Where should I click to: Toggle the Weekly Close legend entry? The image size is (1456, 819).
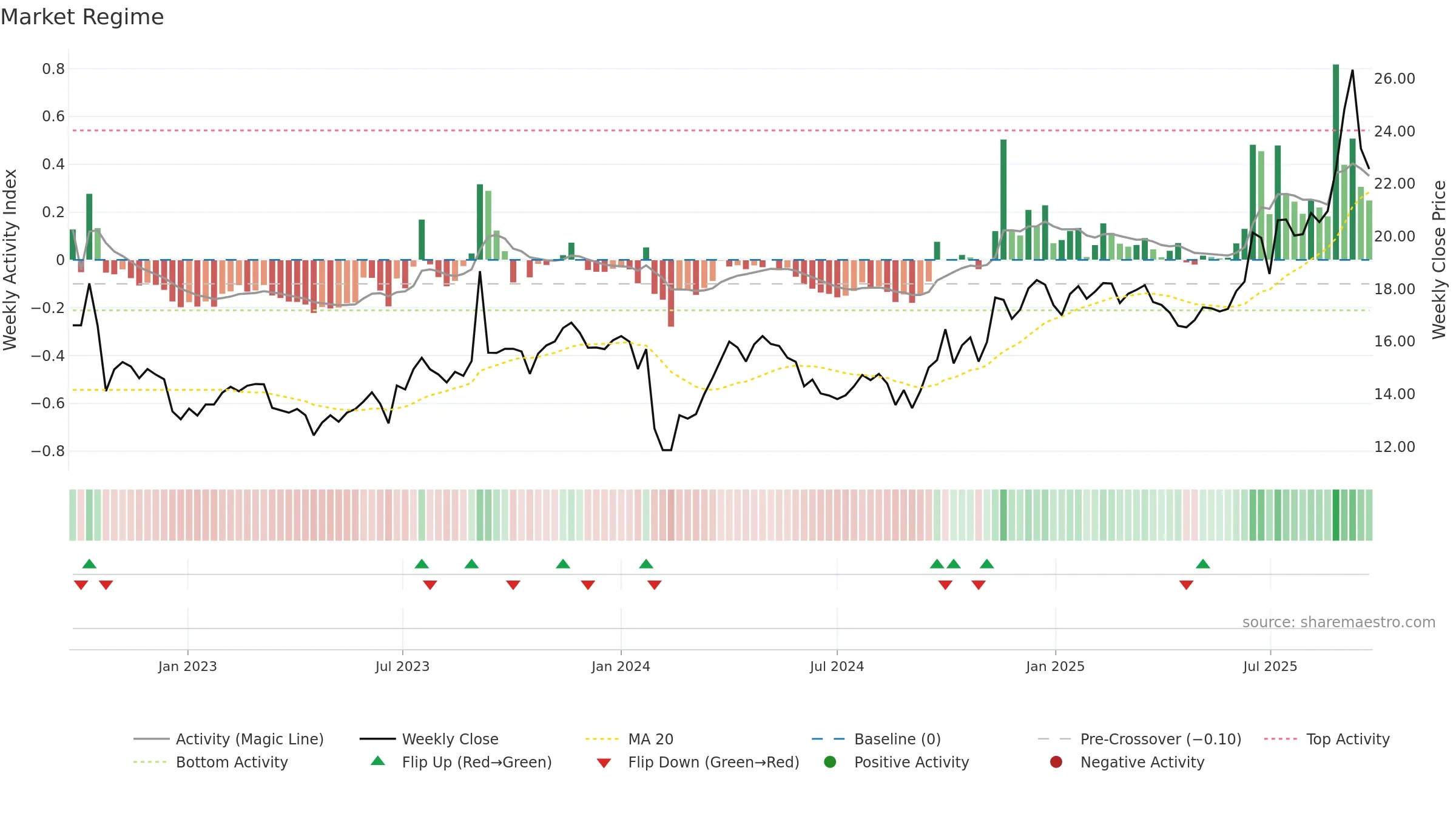click(429, 739)
